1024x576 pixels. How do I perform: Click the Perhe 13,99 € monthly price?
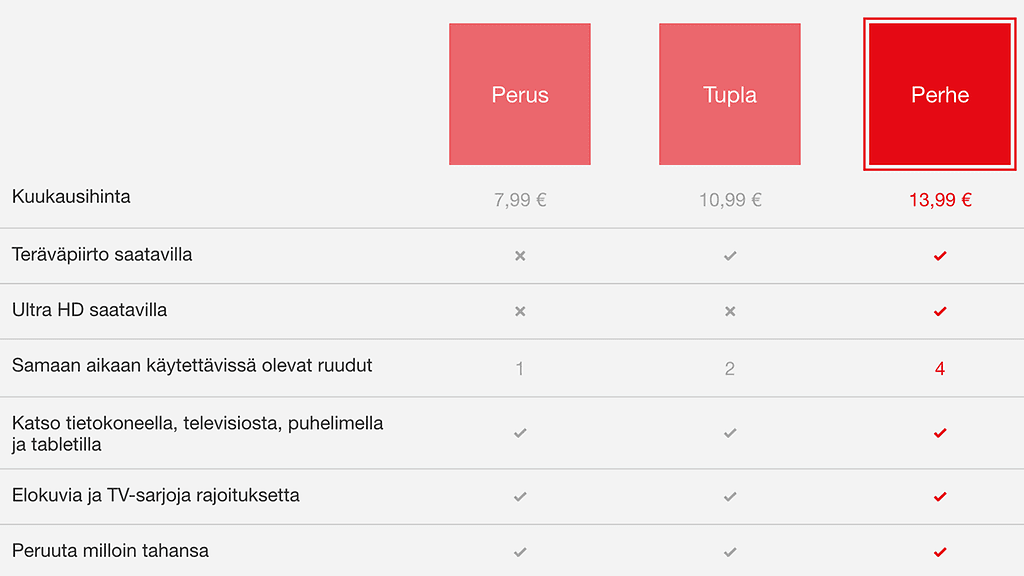pyautogui.click(x=940, y=200)
